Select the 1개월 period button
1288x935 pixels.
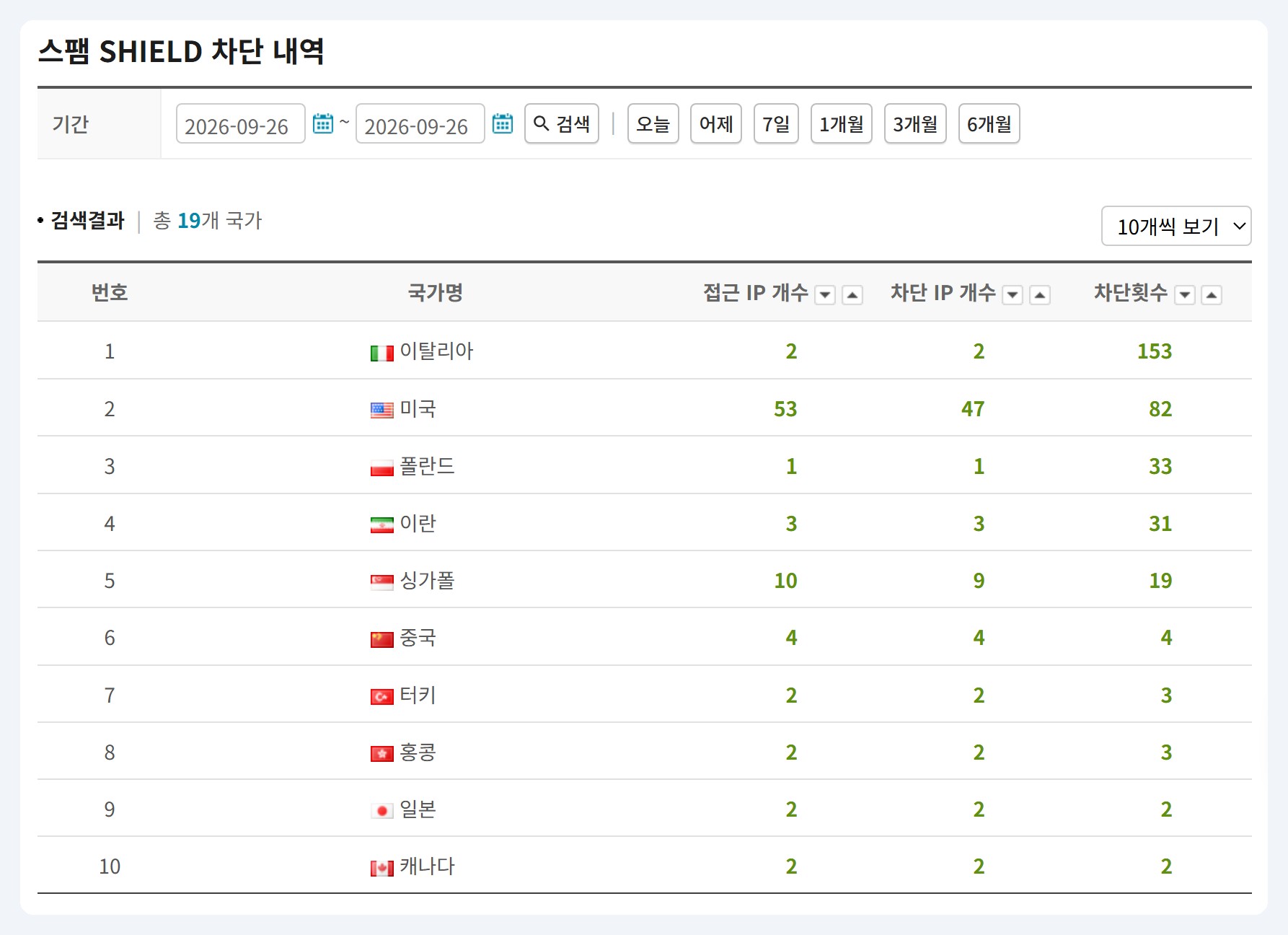coord(842,123)
